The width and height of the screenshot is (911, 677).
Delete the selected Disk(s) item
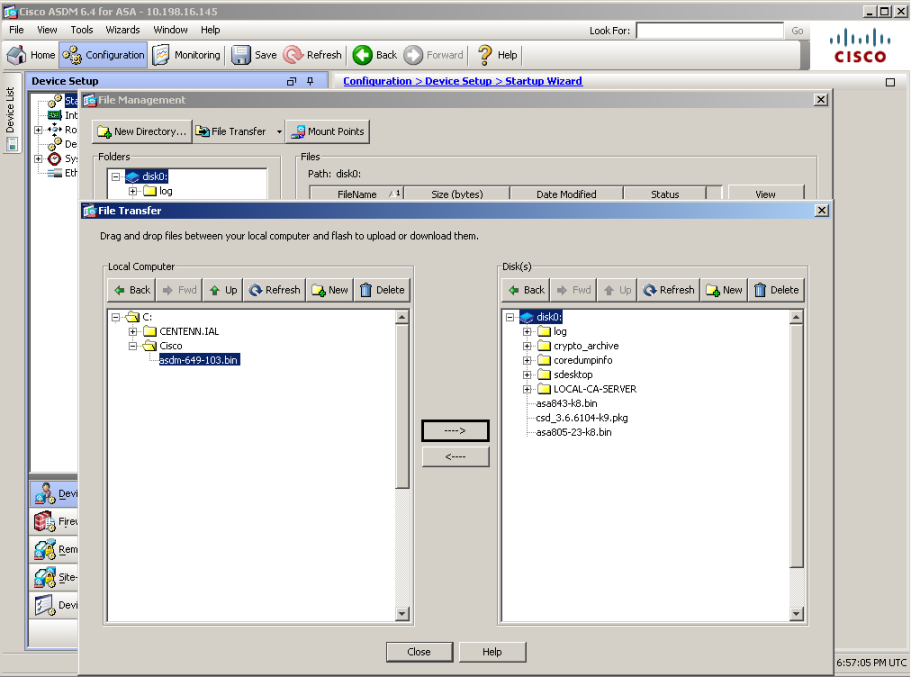click(776, 290)
